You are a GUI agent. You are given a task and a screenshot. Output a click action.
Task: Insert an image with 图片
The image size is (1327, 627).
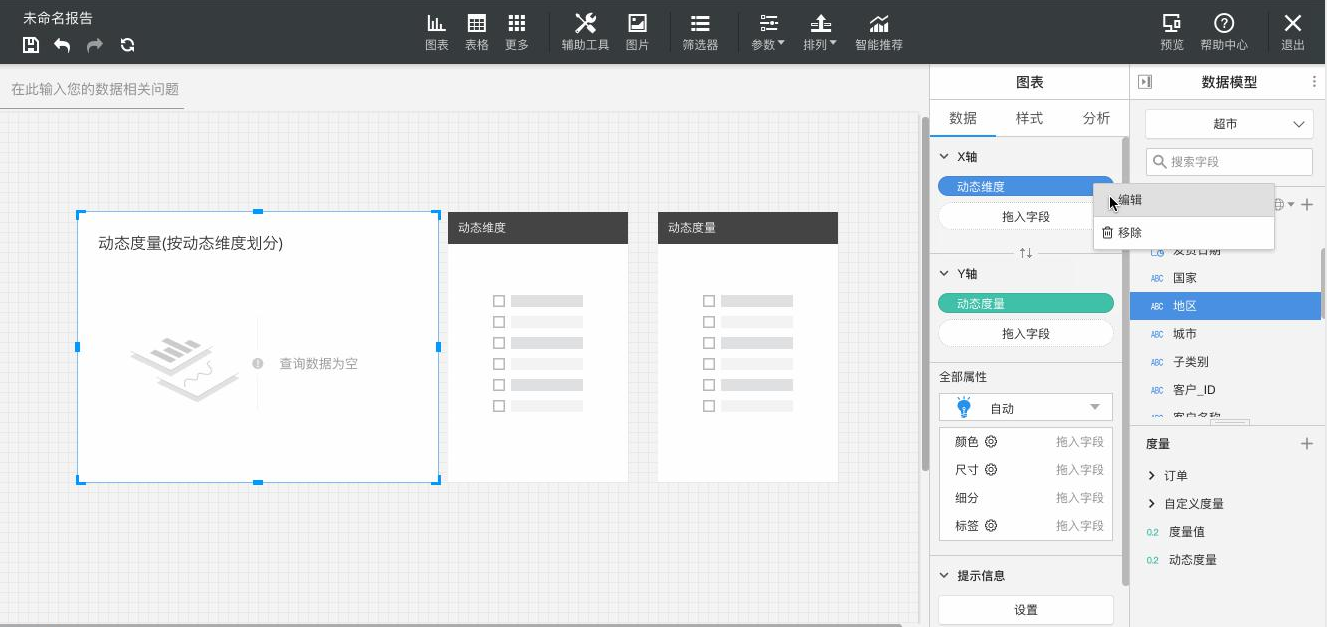(x=637, y=32)
